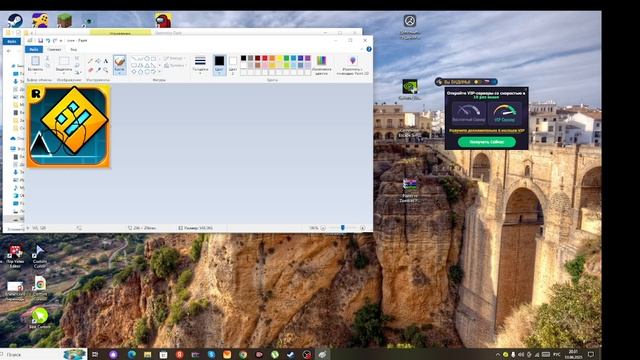Viewport: 640px width, 360px height.
Task: Choose the VIP server option in VPN popup
Action: click(x=504, y=113)
